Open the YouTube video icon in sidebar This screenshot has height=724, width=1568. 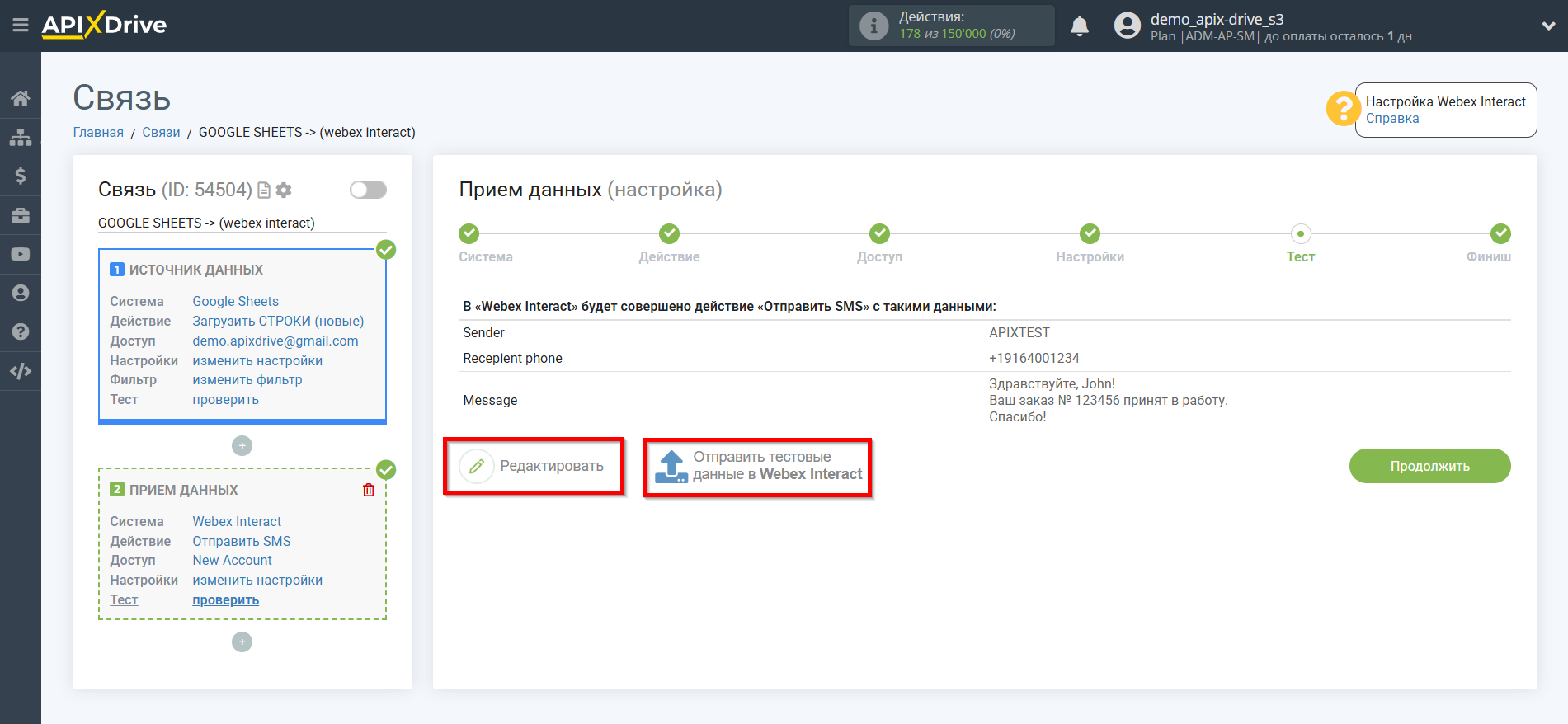click(x=21, y=254)
